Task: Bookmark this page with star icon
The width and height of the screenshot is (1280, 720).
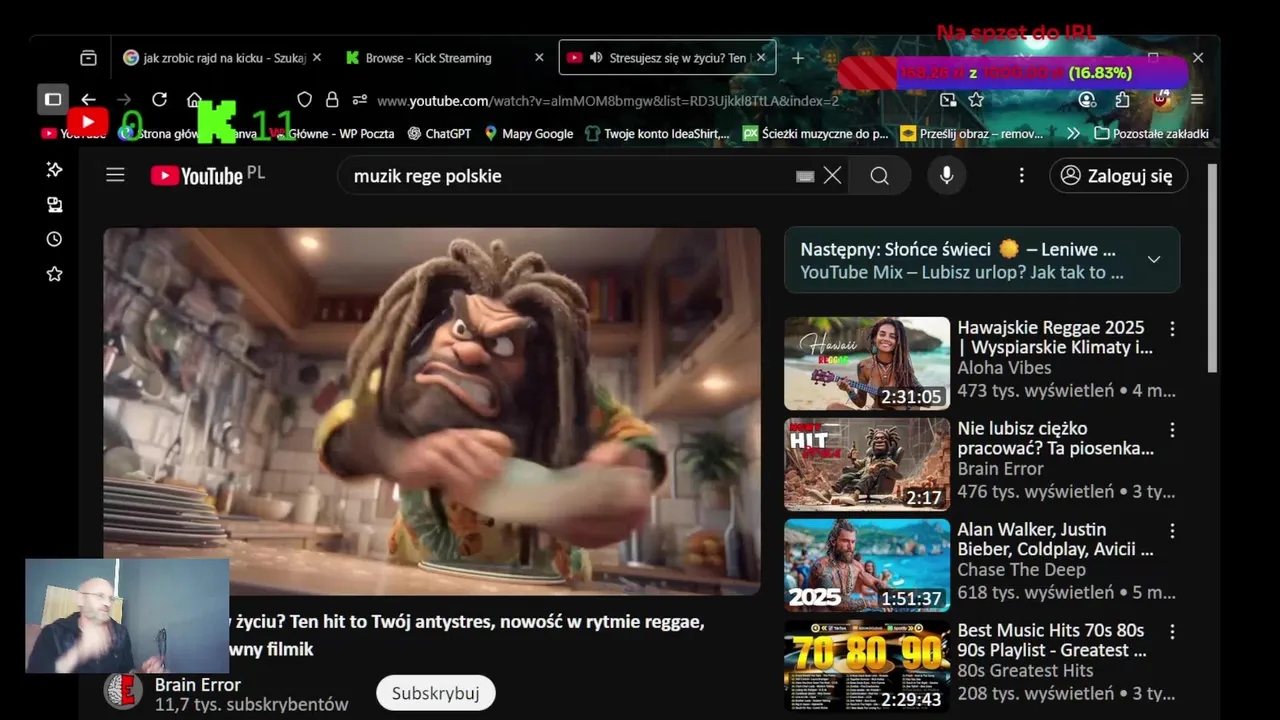Action: (x=976, y=100)
